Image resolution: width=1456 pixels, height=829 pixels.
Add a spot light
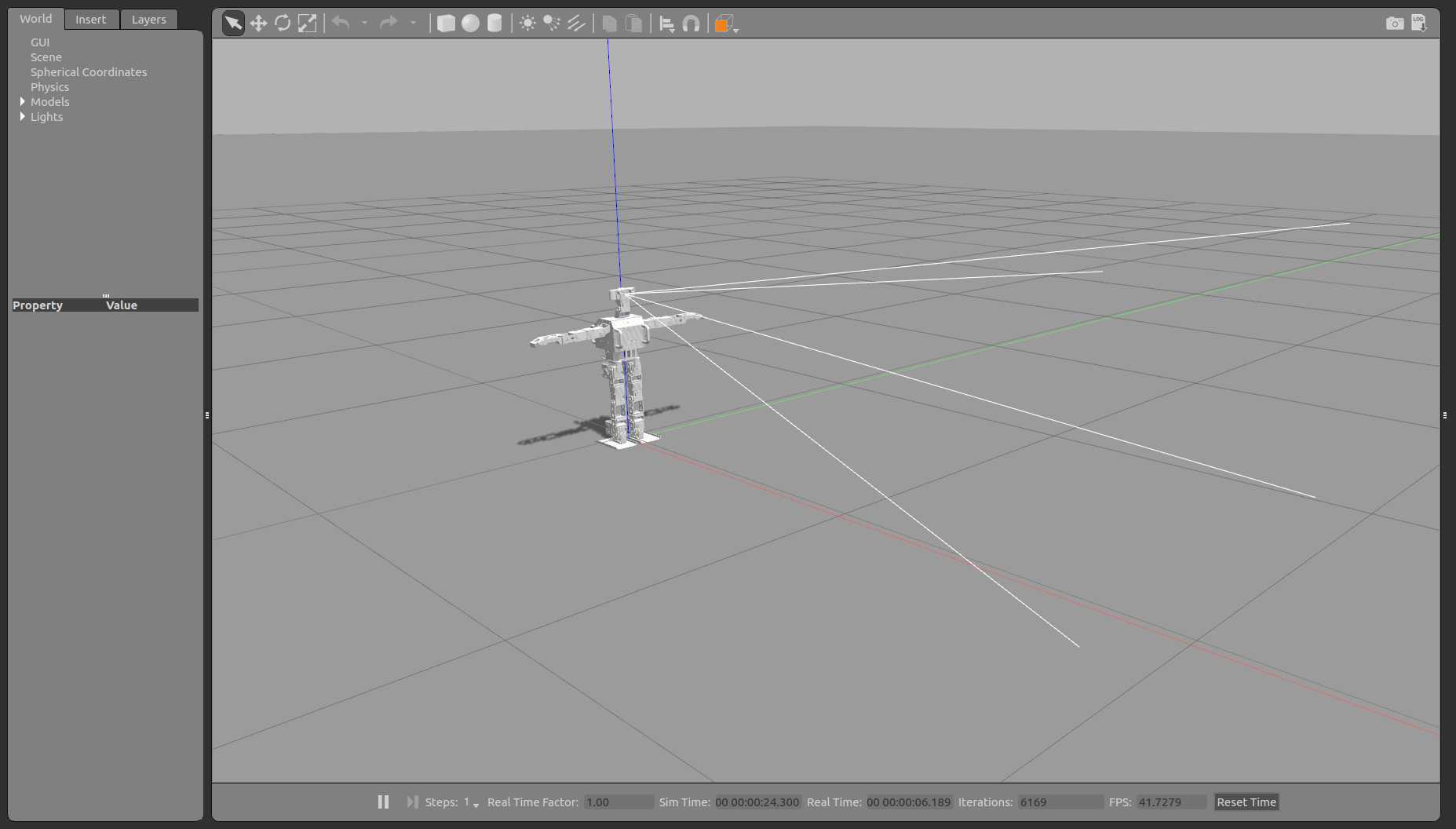click(x=552, y=24)
